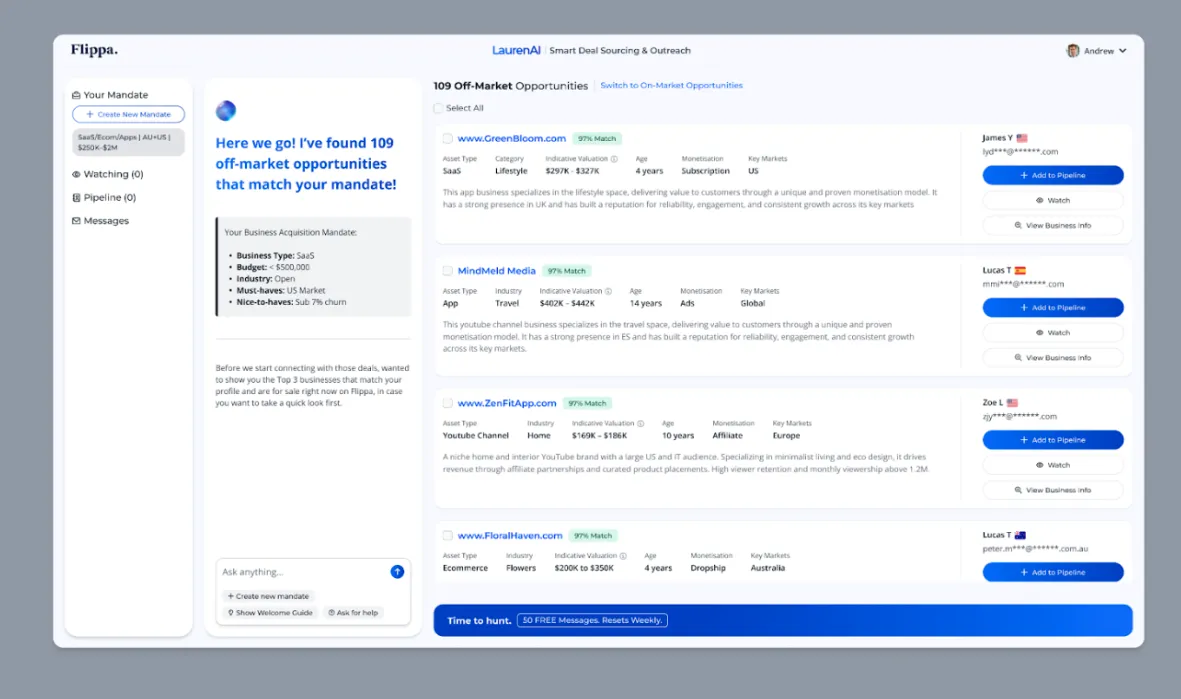This screenshot has height=699, width=1181.
Task: Click the LaurenAI orb avatar icon
Action: [x=226, y=111]
